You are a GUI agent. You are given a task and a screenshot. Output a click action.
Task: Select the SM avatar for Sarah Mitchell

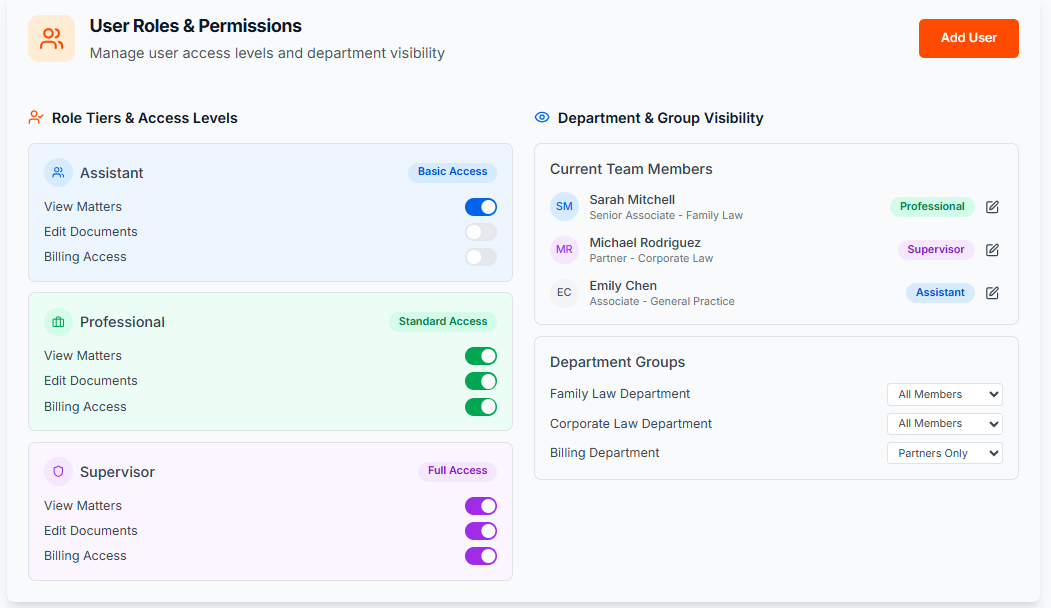tap(564, 207)
